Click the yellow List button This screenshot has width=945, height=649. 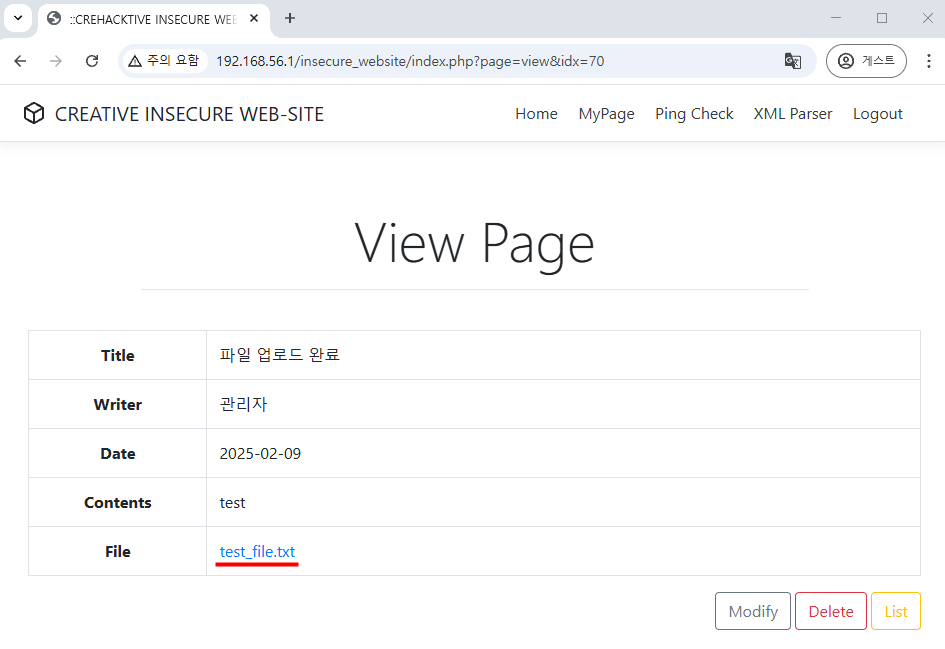[896, 611]
